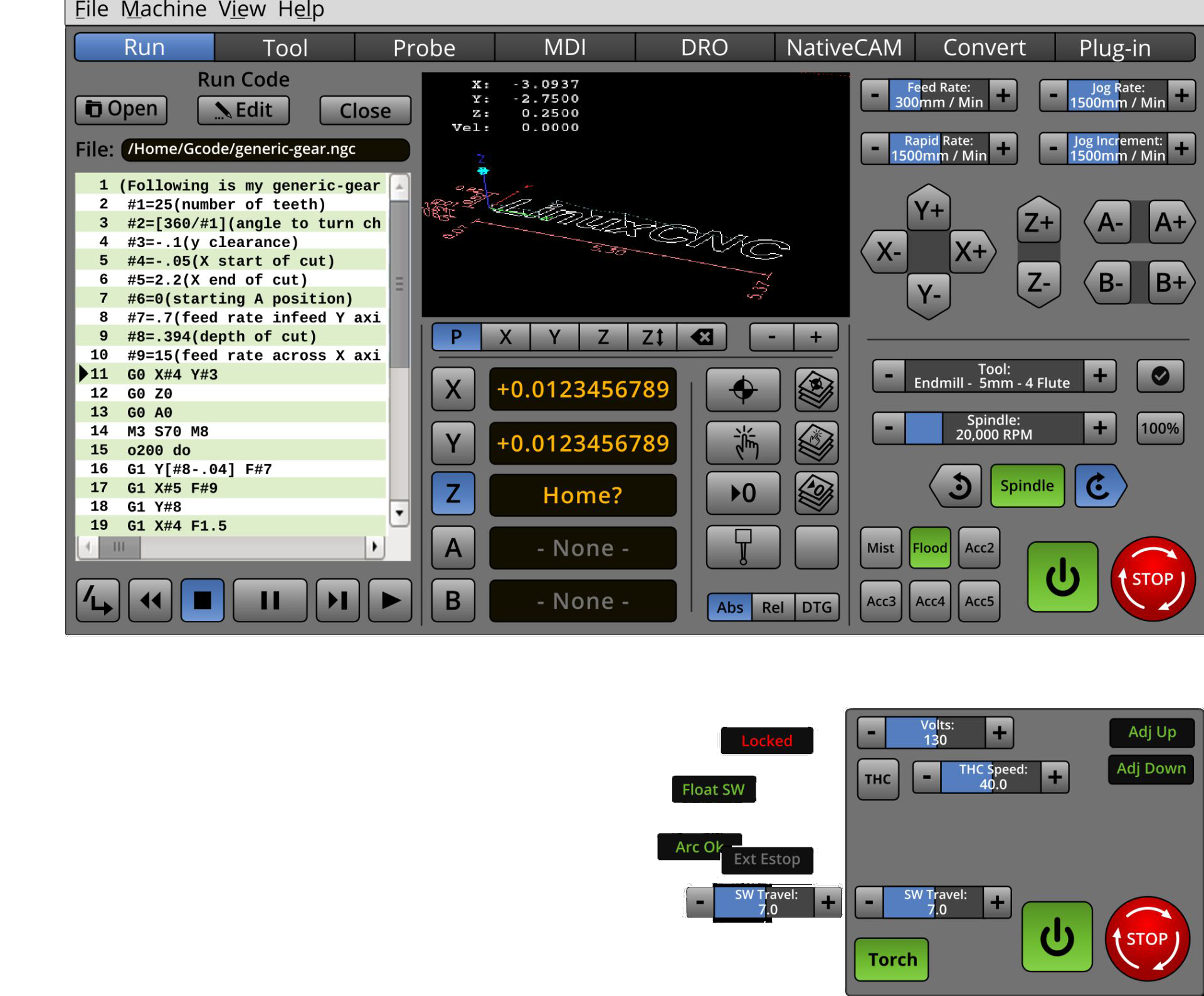1204x996 pixels.
Task: Jog the B+ axis
Action: pos(1171,282)
